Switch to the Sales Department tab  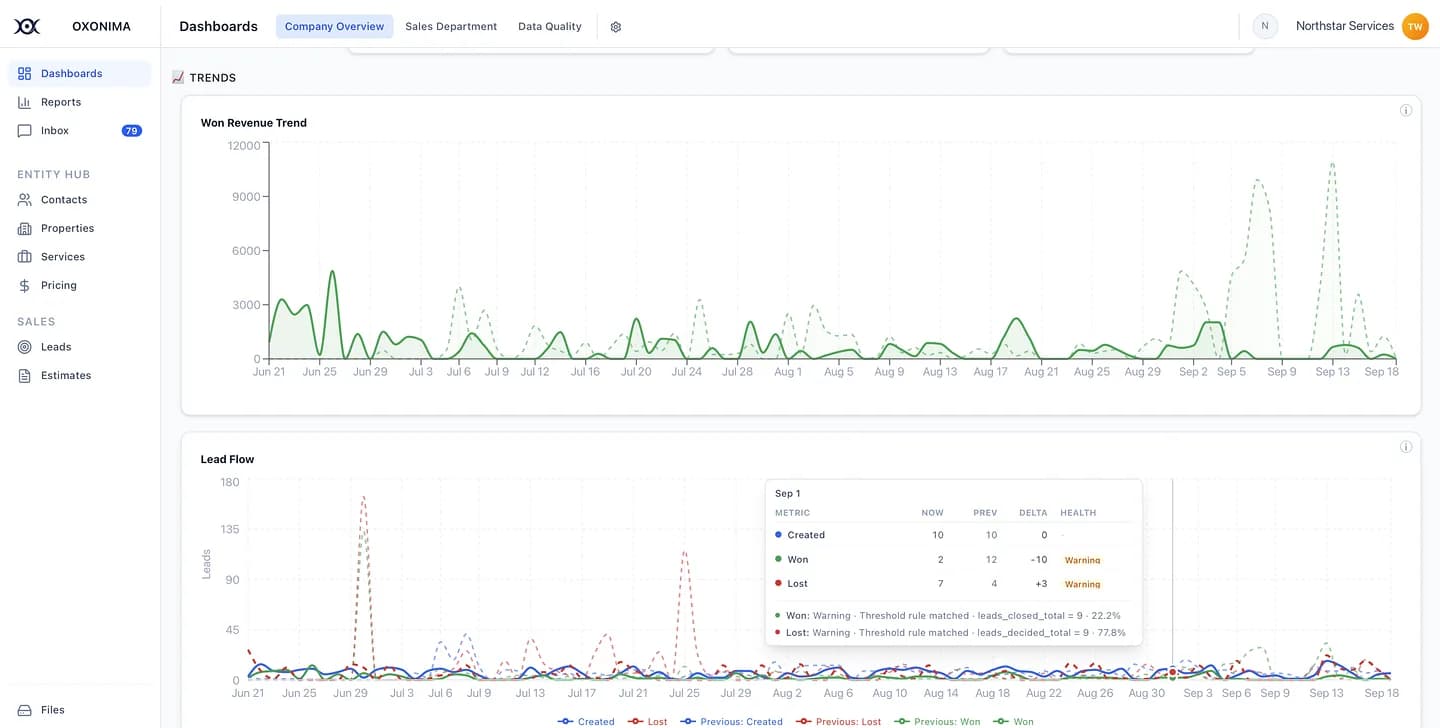[451, 27]
